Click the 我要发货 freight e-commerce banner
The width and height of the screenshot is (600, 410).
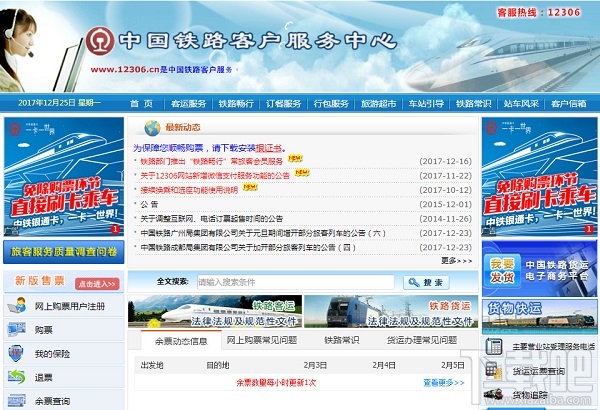tap(539, 269)
